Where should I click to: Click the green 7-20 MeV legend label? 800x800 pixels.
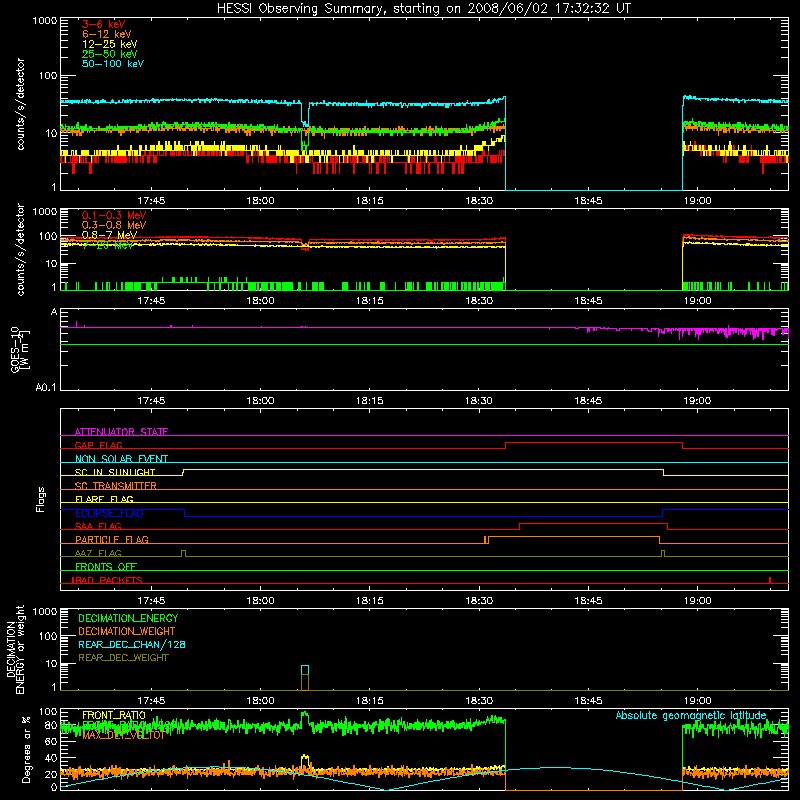108,245
